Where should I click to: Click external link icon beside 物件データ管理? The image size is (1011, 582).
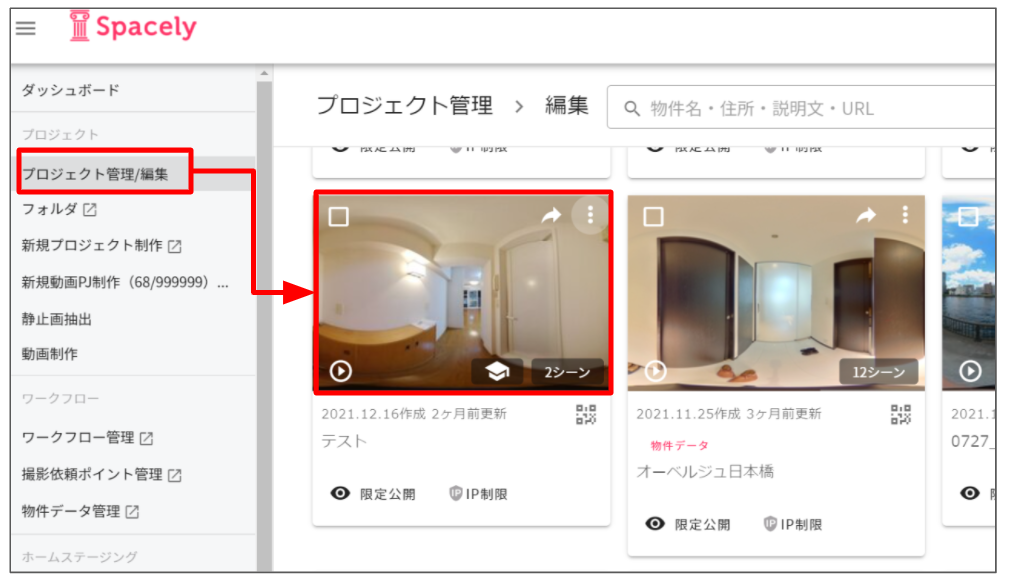(132, 512)
